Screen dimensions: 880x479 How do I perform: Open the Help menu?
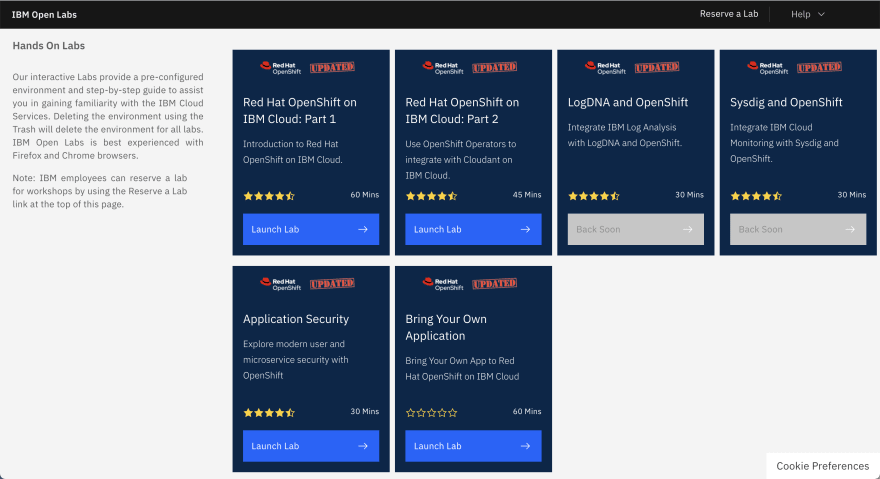tap(808, 14)
